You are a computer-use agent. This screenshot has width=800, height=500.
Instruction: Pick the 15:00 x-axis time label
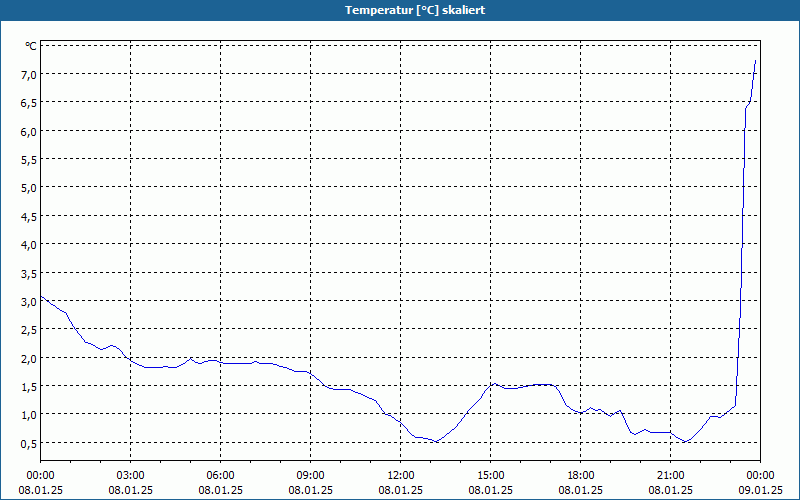[x=491, y=476]
